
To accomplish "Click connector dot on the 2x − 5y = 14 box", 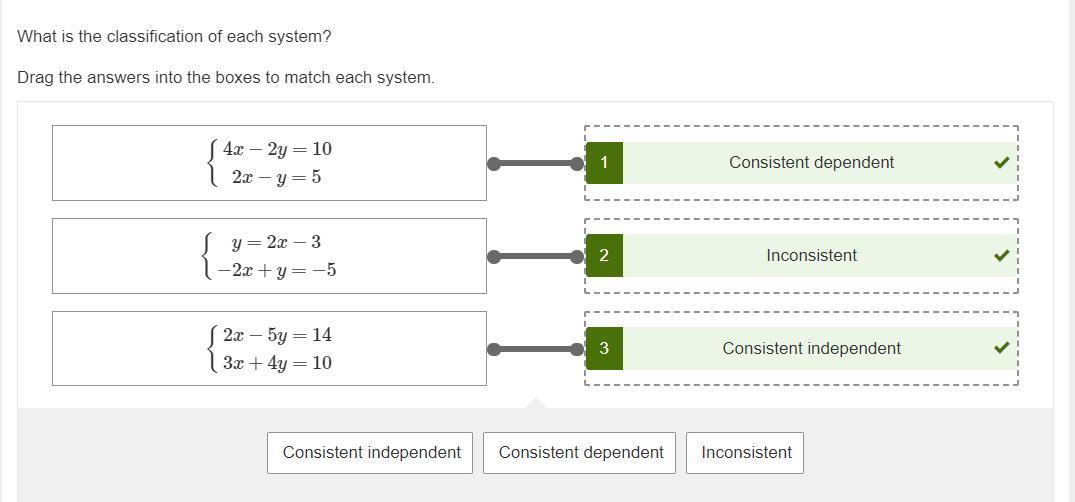I will click(494, 350).
